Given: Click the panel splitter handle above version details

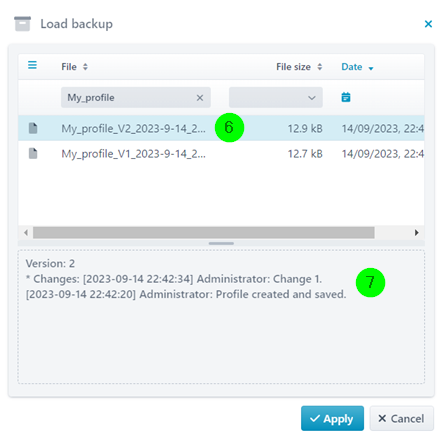Looking at the screenshot, I should [221, 243].
